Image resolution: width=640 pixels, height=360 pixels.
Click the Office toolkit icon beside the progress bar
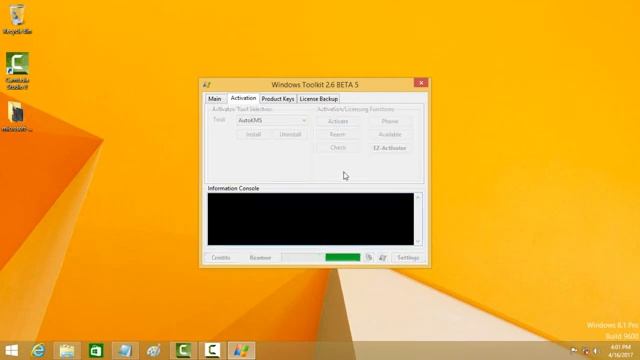tap(369, 257)
